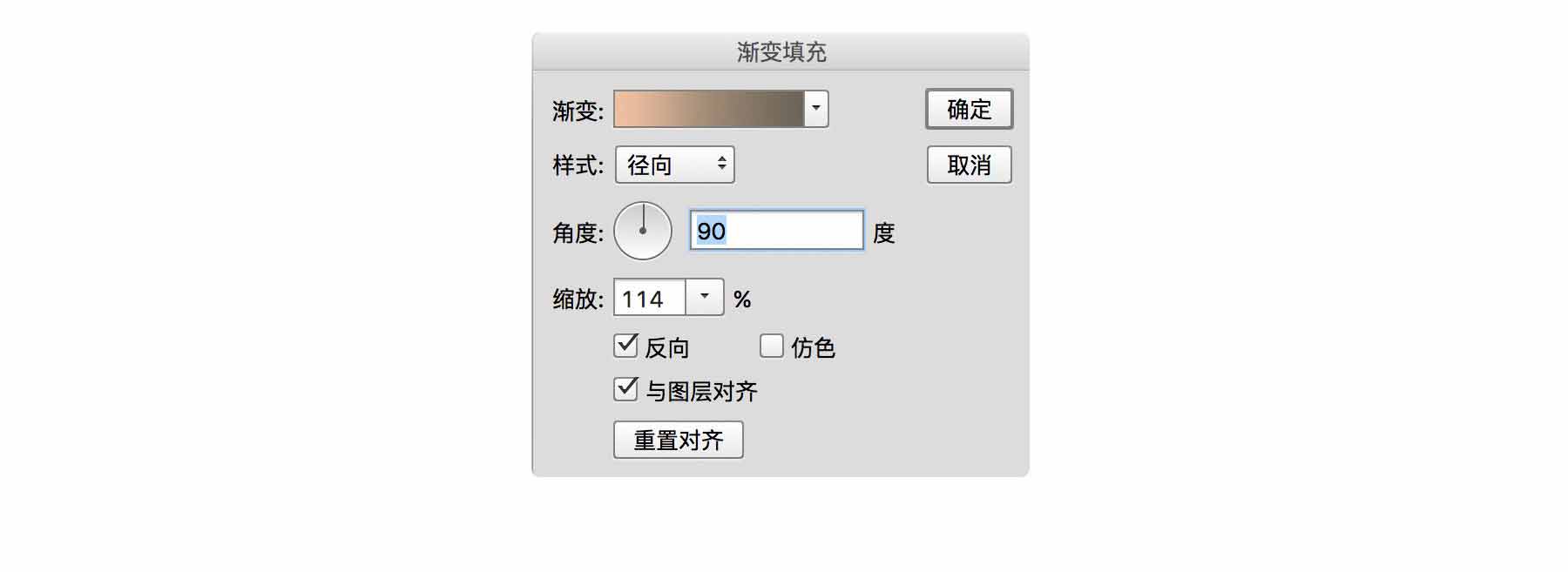Expand the gradient preset picker arrow
Viewport: 1568px width, 572px height.
816,110
